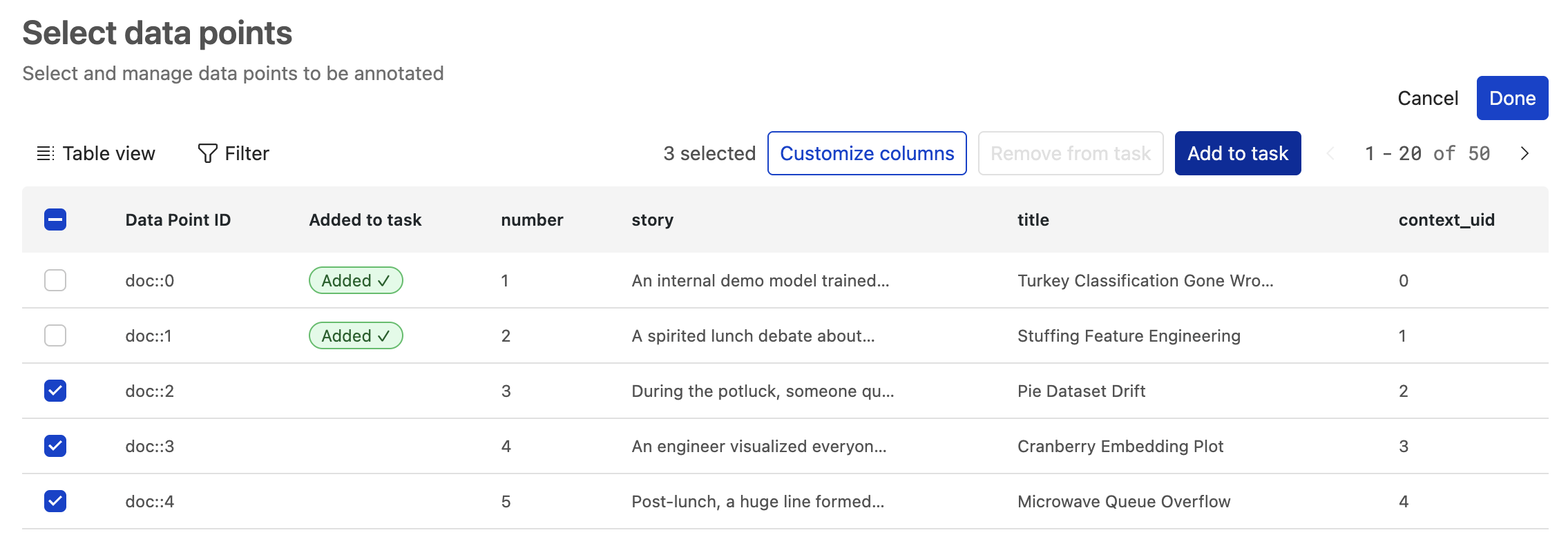Screen dimensions: 1568x537
Task: Select the Pie Dataset Drift title cell
Action: (x=1081, y=391)
